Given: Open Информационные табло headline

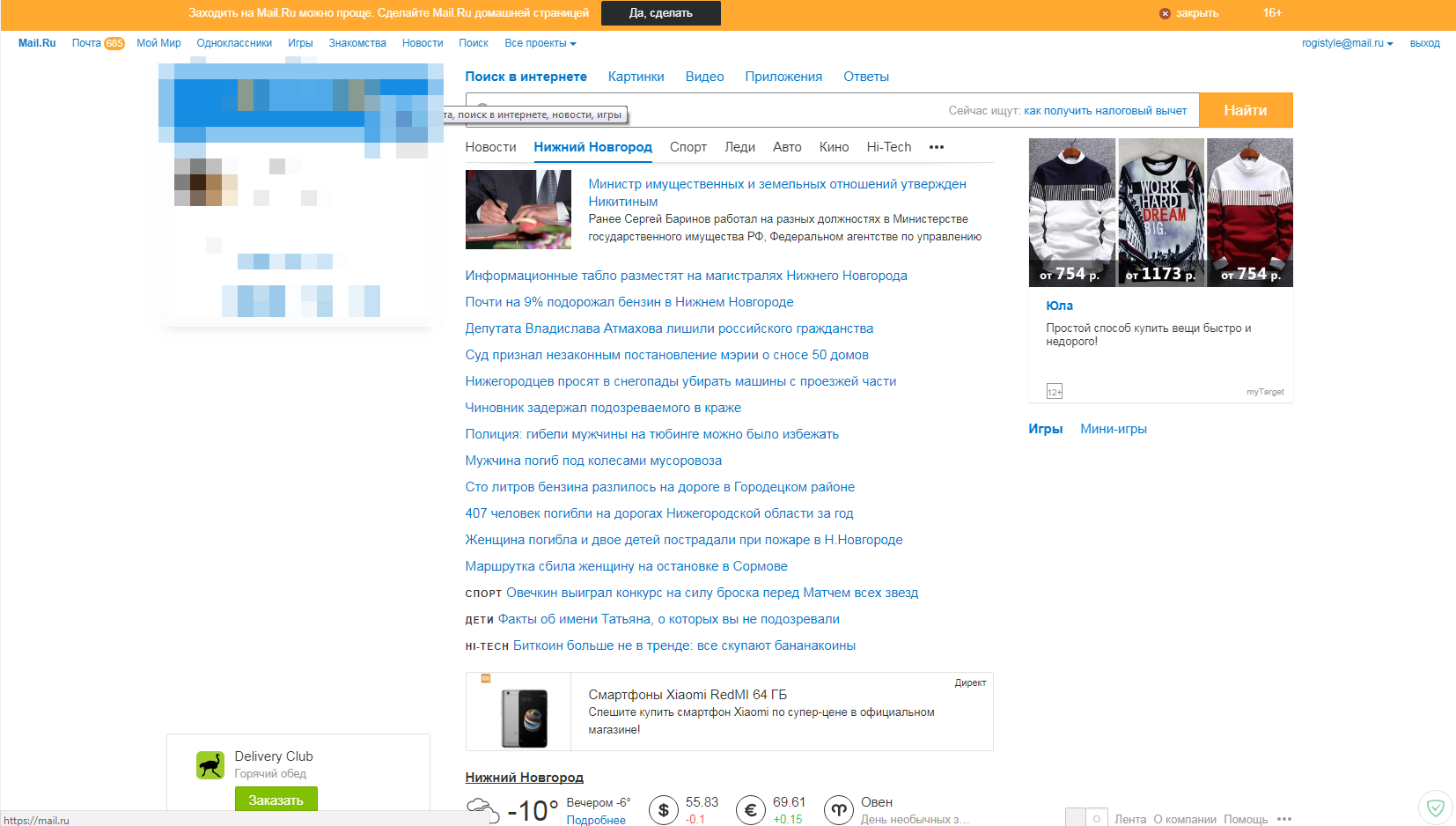Looking at the screenshot, I should pyautogui.click(x=686, y=276).
